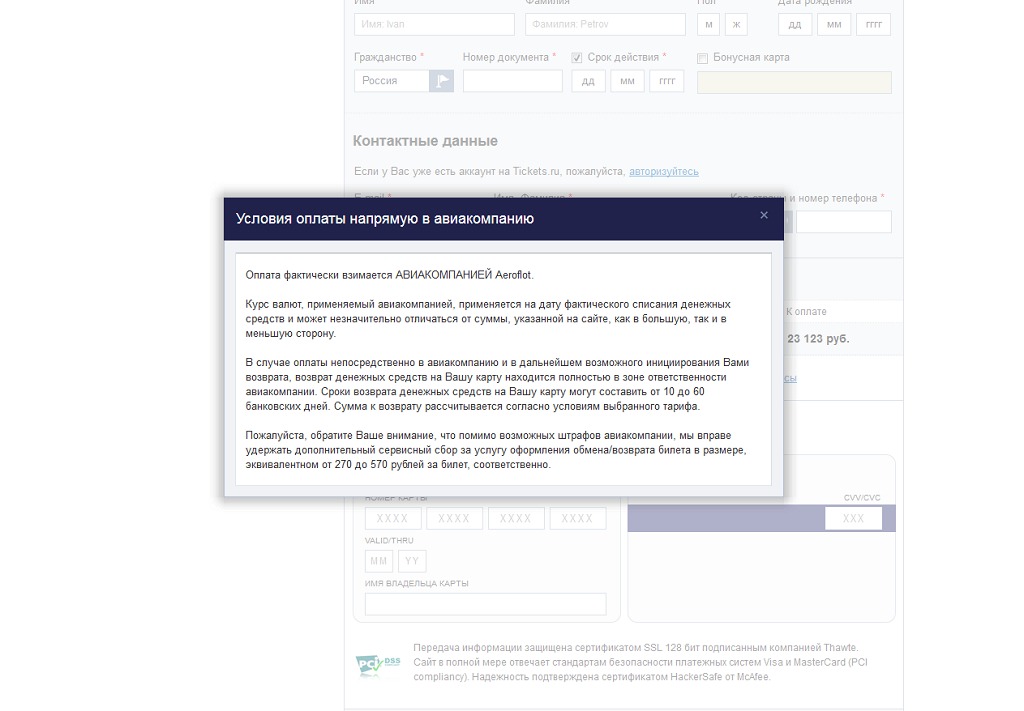This screenshot has width=1024, height=711.
Task: Click the авторизуйтесь login link
Action: tap(663, 172)
